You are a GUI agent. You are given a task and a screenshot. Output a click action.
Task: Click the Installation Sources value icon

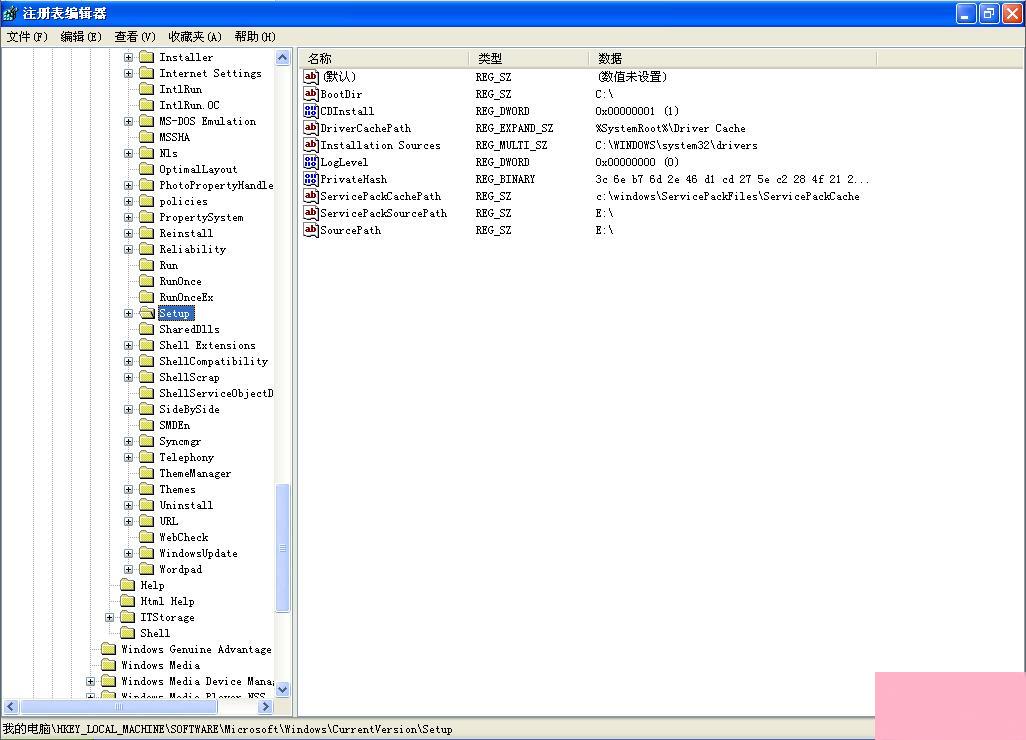coord(311,145)
